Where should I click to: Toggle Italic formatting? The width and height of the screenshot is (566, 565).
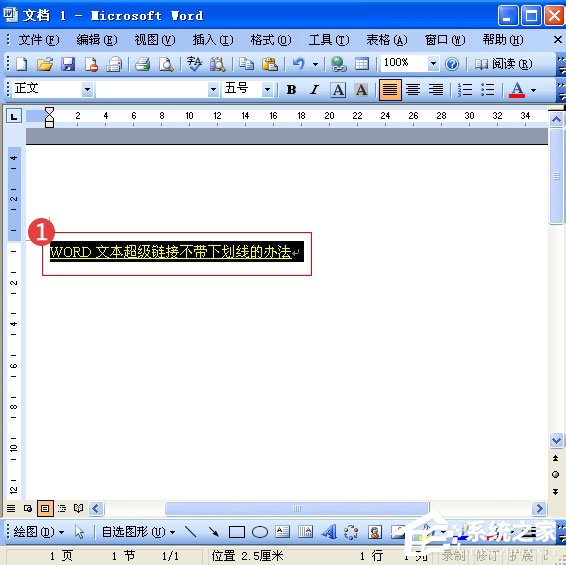(x=314, y=90)
